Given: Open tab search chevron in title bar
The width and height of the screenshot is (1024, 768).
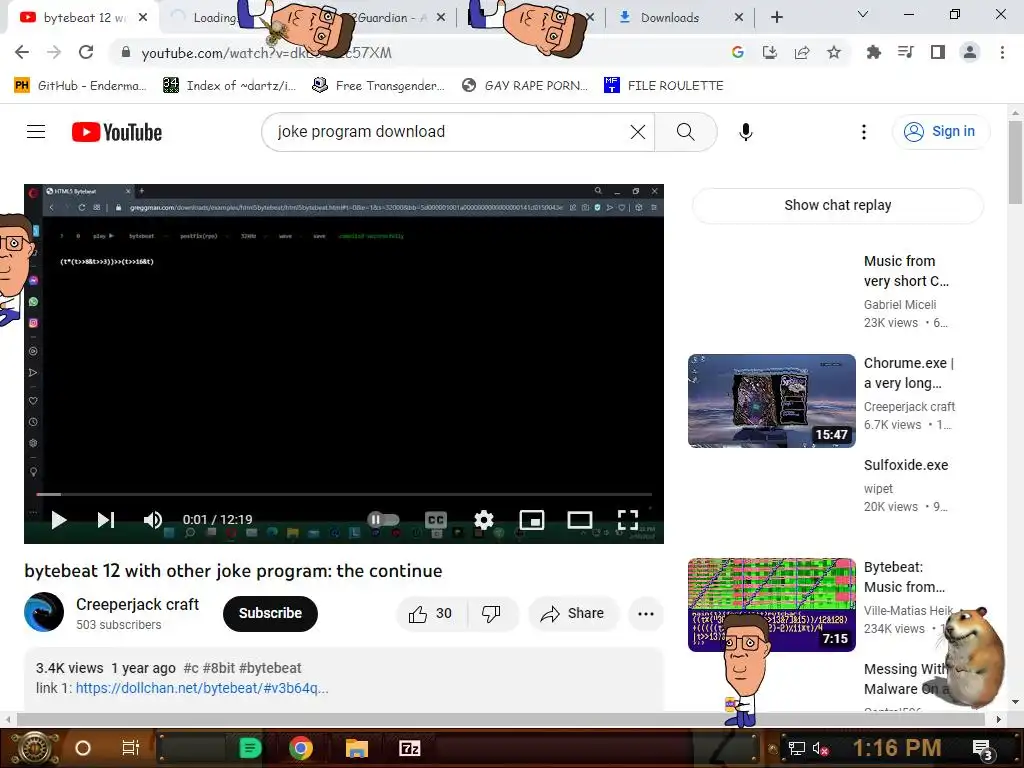Looking at the screenshot, I should pos(863,14).
